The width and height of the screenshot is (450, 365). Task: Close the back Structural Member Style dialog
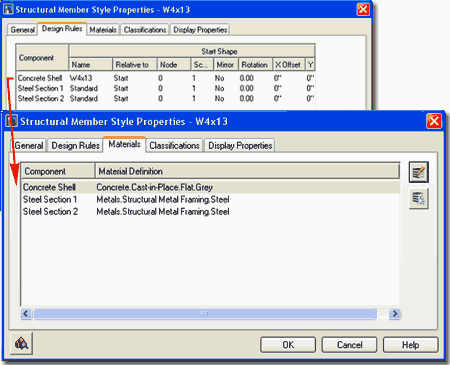363,9
